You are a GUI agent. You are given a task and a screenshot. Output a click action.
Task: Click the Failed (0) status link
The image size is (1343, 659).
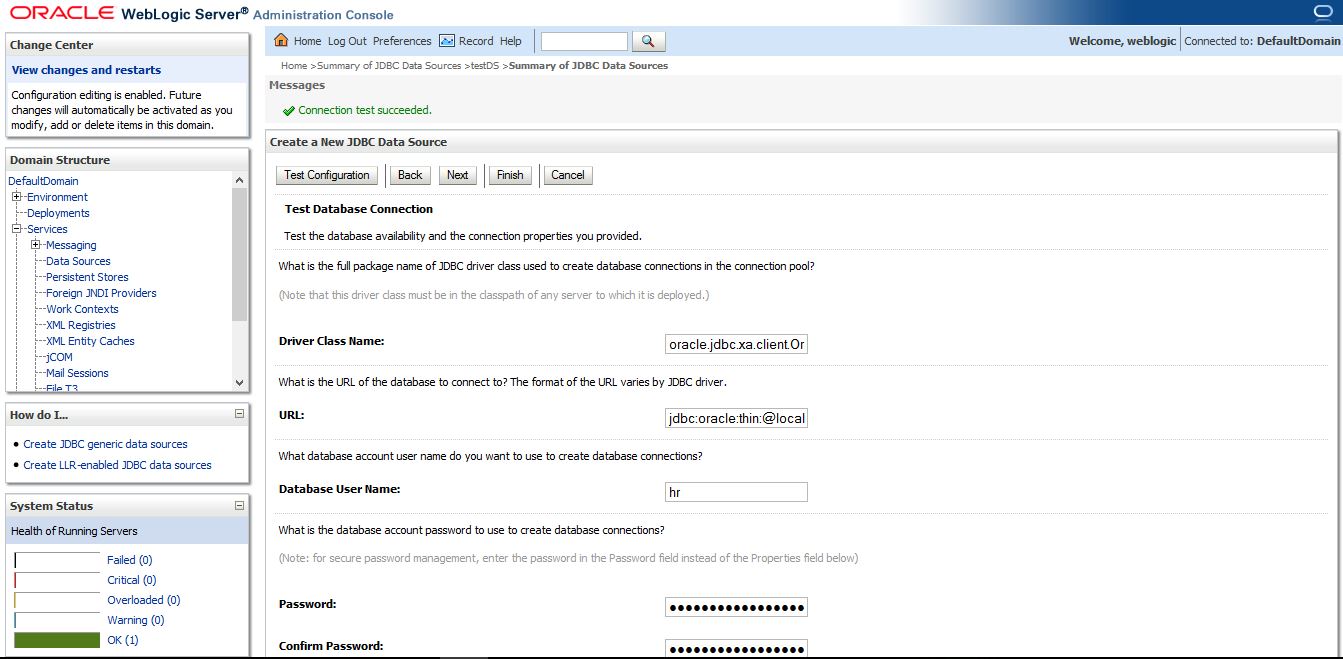pos(129,560)
